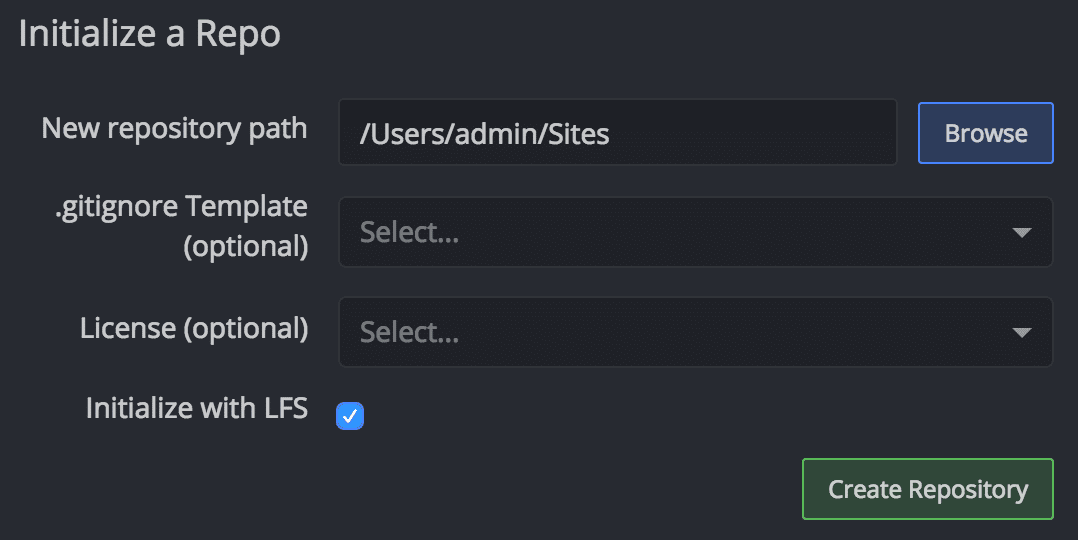Click the Initialize a Repo heading

(150, 34)
